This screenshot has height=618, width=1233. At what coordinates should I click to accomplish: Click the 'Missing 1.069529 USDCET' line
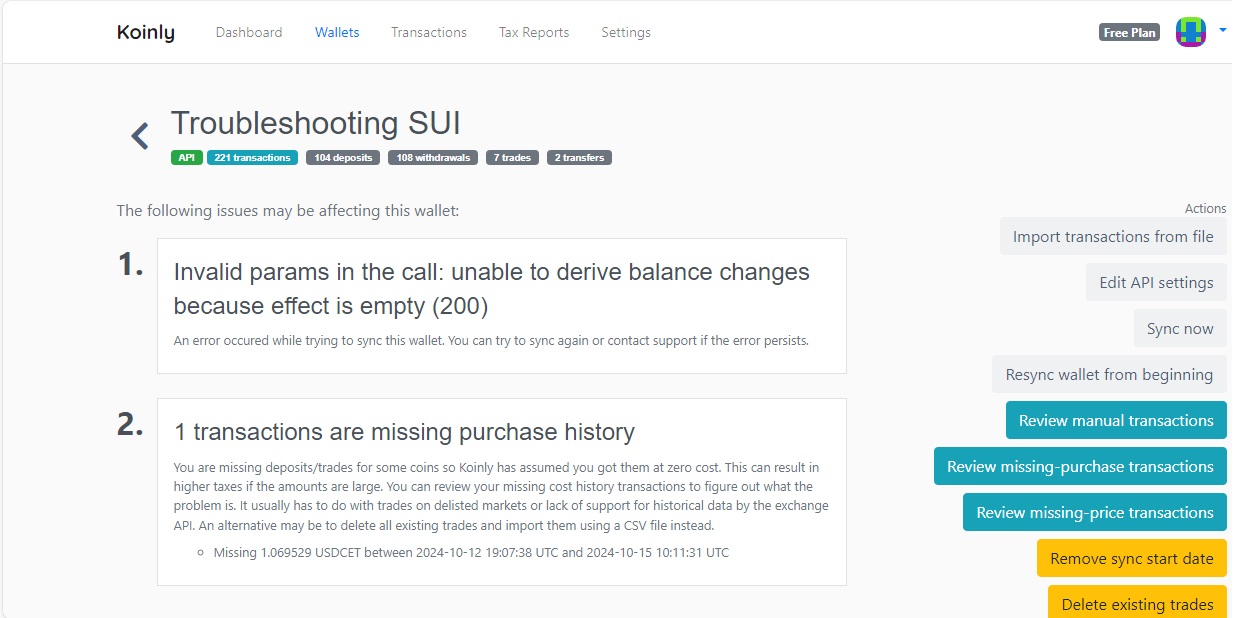[x=471, y=552]
